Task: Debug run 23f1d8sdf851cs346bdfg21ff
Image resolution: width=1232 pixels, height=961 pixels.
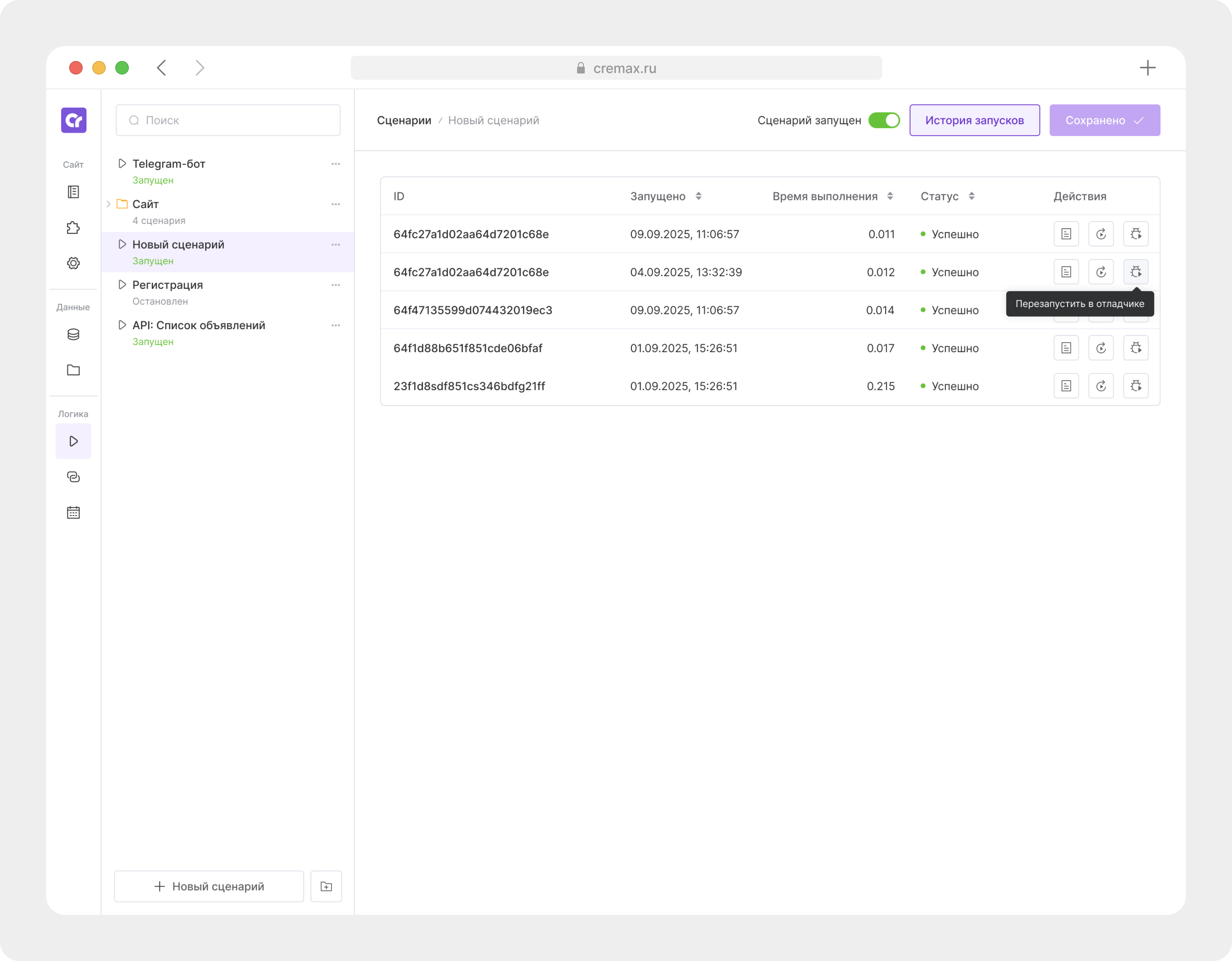Action: pyautogui.click(x=1135, y=386)
